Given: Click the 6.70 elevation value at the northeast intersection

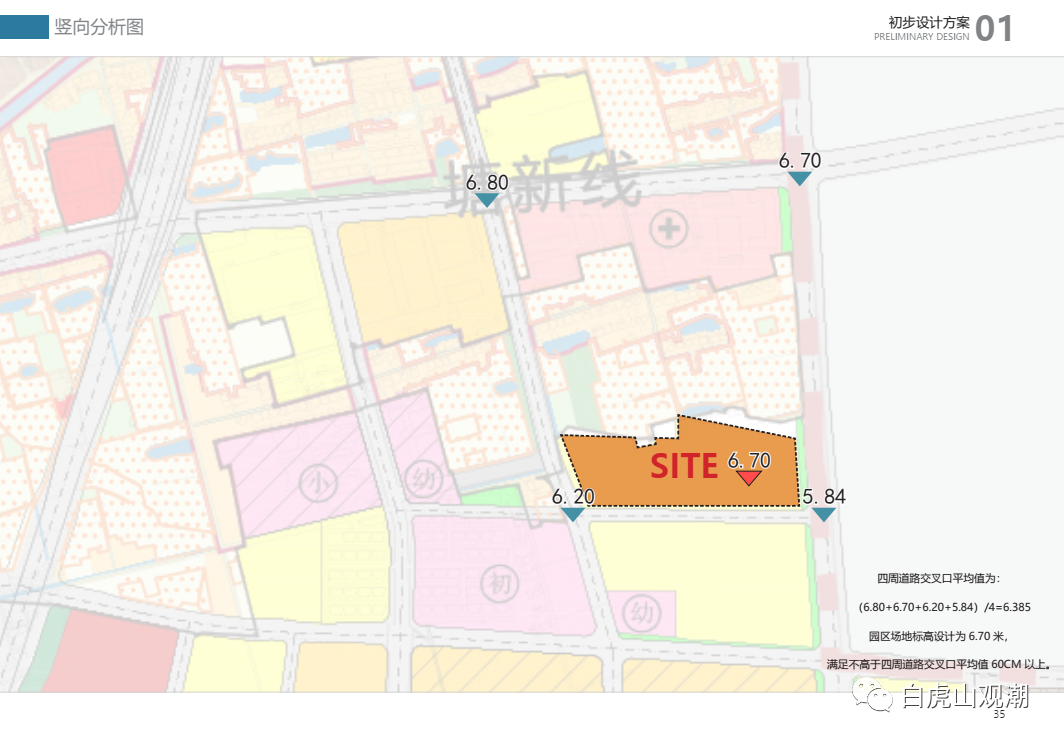Looking at the screenshot, I should click(x=800, y=161).
